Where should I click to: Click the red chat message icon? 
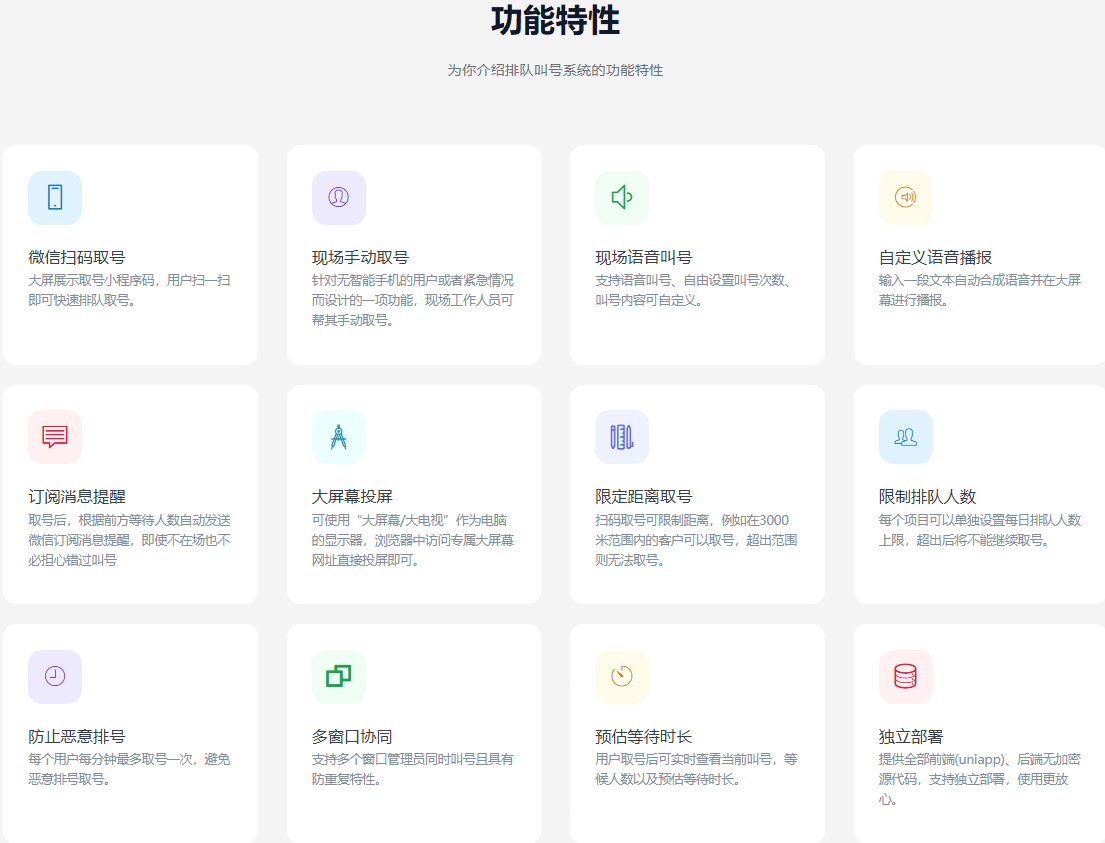coord(55,437)
